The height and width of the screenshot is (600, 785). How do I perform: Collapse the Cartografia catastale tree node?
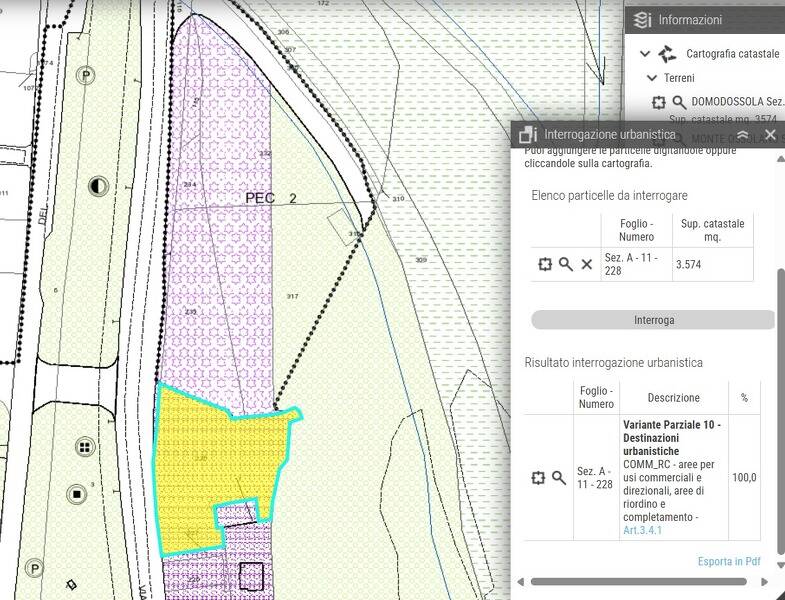click(x=645, y=54)
